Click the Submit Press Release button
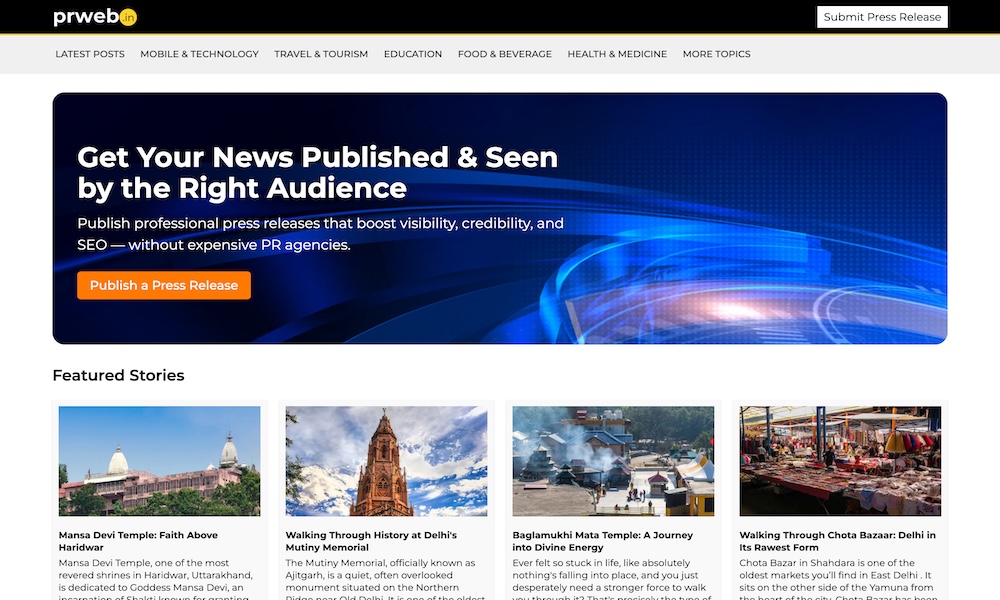This screenshot has height=600, width=1000. click(881, 16)
